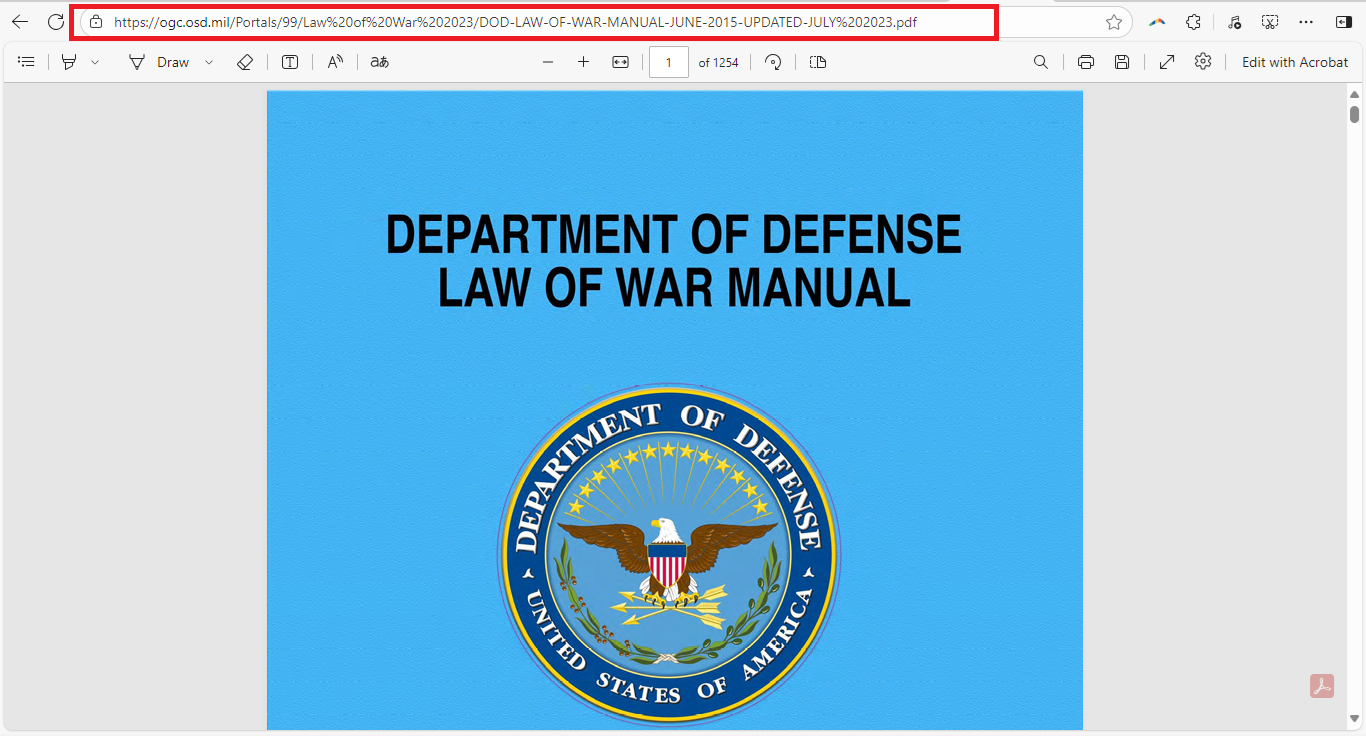Start Read aloud for the PDF
The image size is (1366, 736).
click(335, 62)
